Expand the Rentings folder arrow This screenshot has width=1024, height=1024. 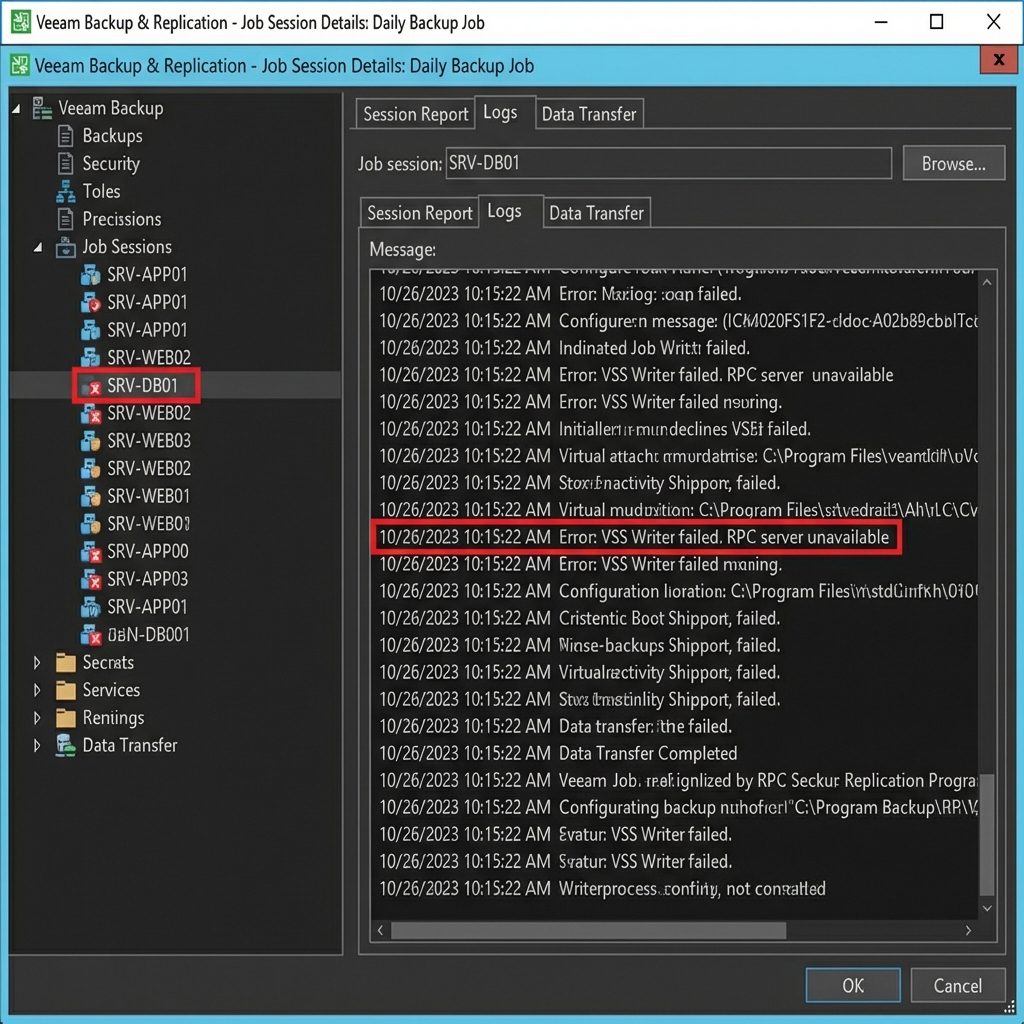click(38, 718)
